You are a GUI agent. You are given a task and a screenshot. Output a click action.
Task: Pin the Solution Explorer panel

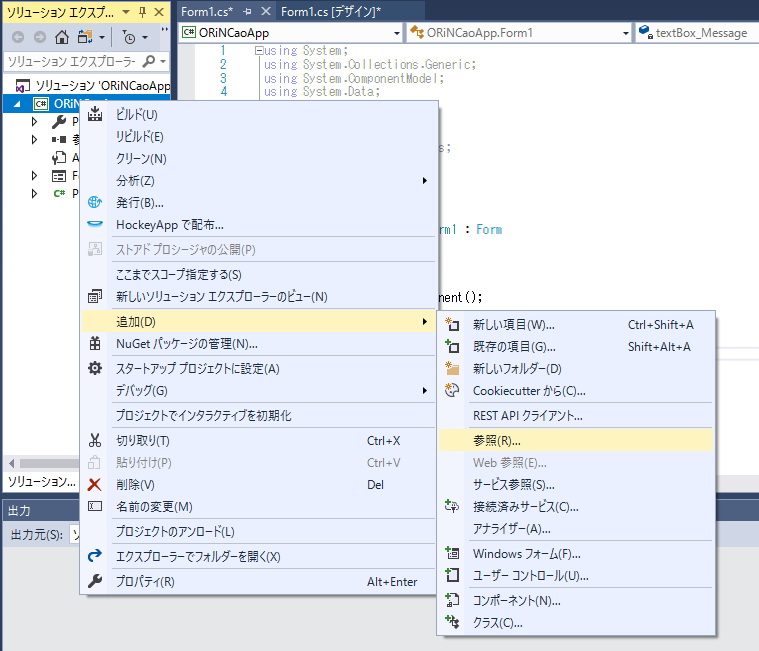pyautogui.click(x=142, y=12)
